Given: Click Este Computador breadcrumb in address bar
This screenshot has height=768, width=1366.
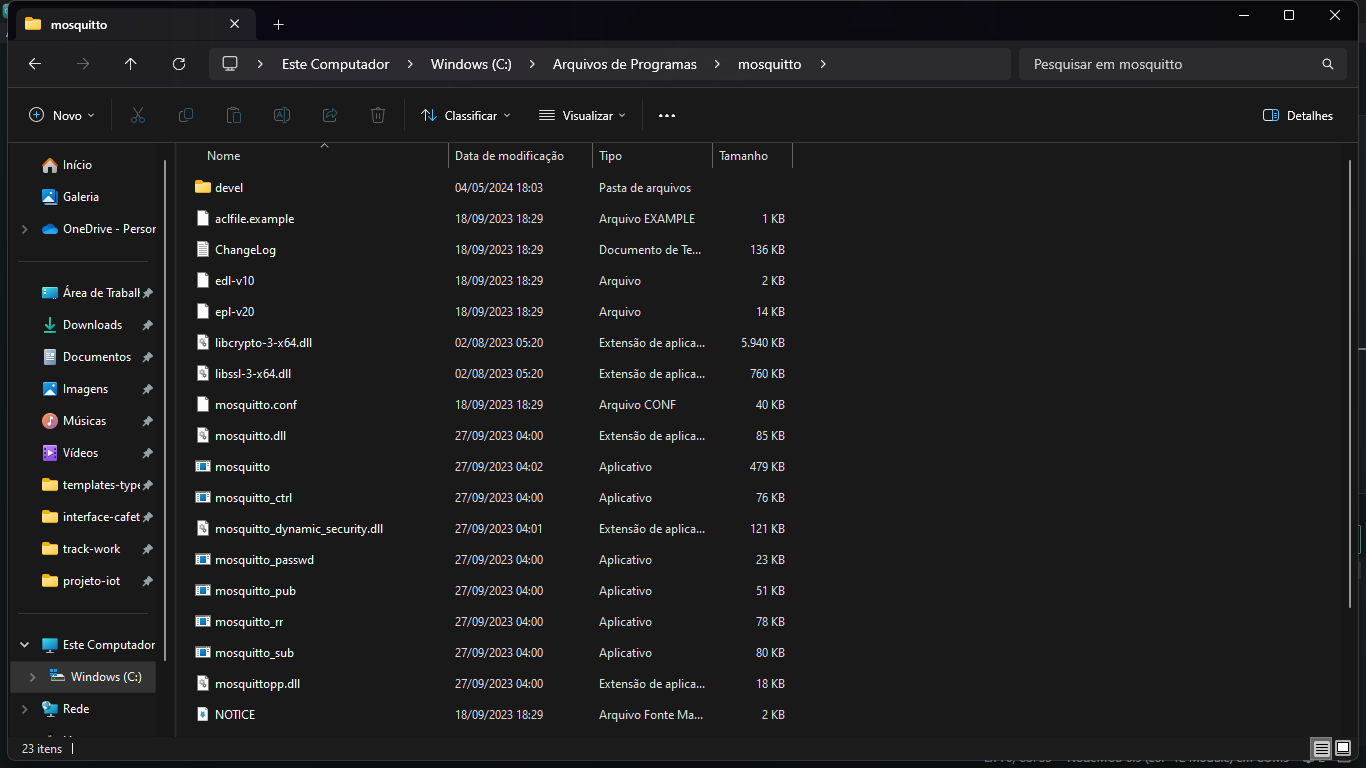Looking at the screenshot, I should 336,64.
